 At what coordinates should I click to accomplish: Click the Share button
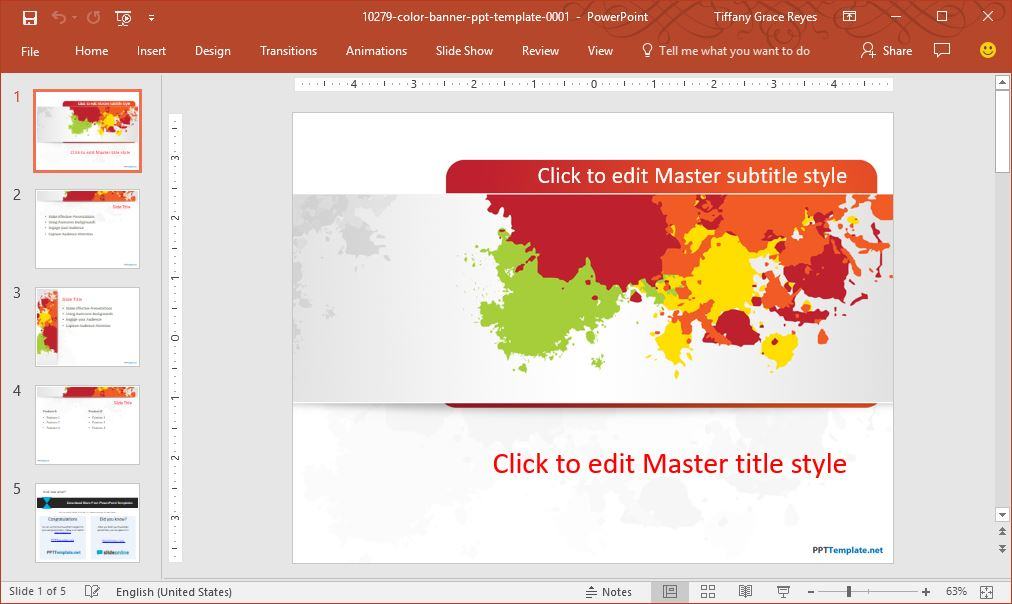pos(886,51)
